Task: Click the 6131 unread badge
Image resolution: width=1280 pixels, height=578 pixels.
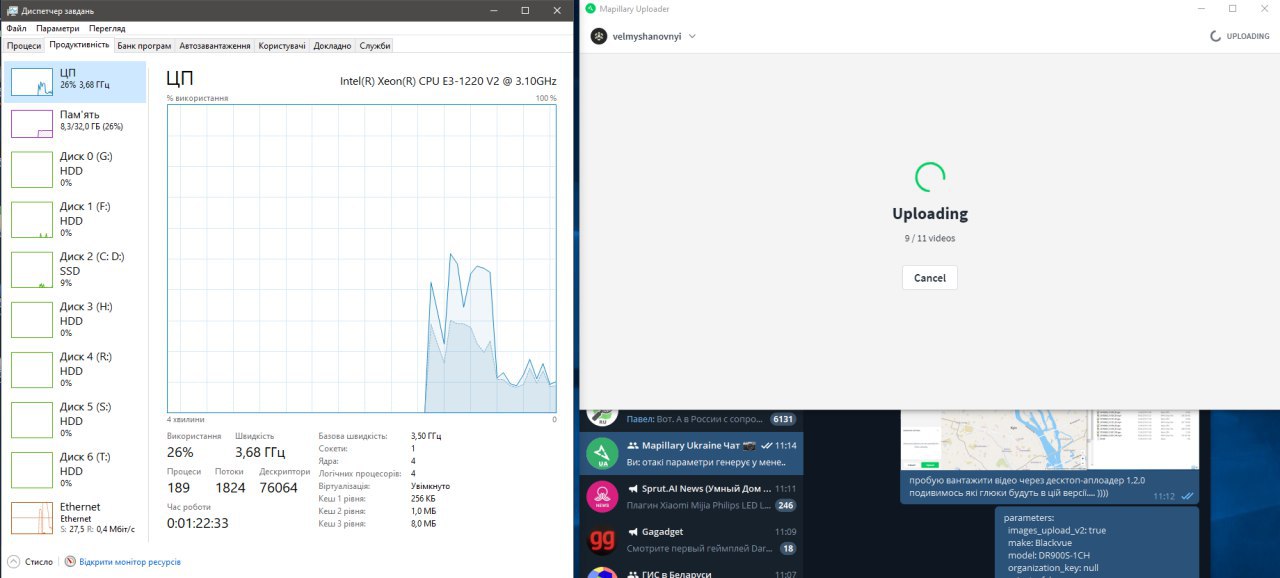Action: tap(782, 420)
